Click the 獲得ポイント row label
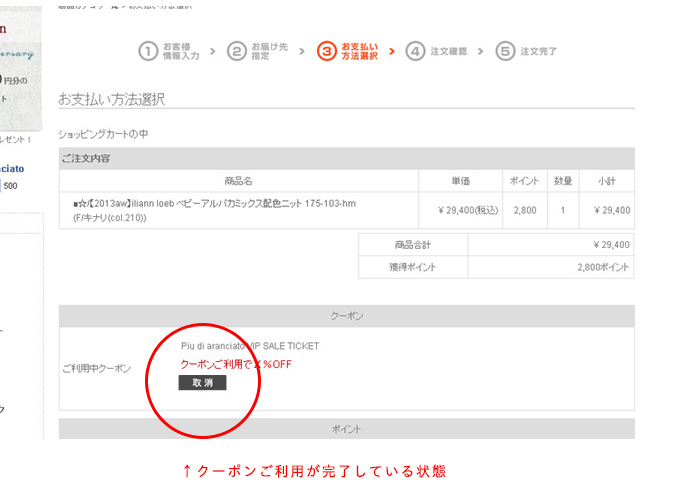The image size is (685, 502). point(413,267)
